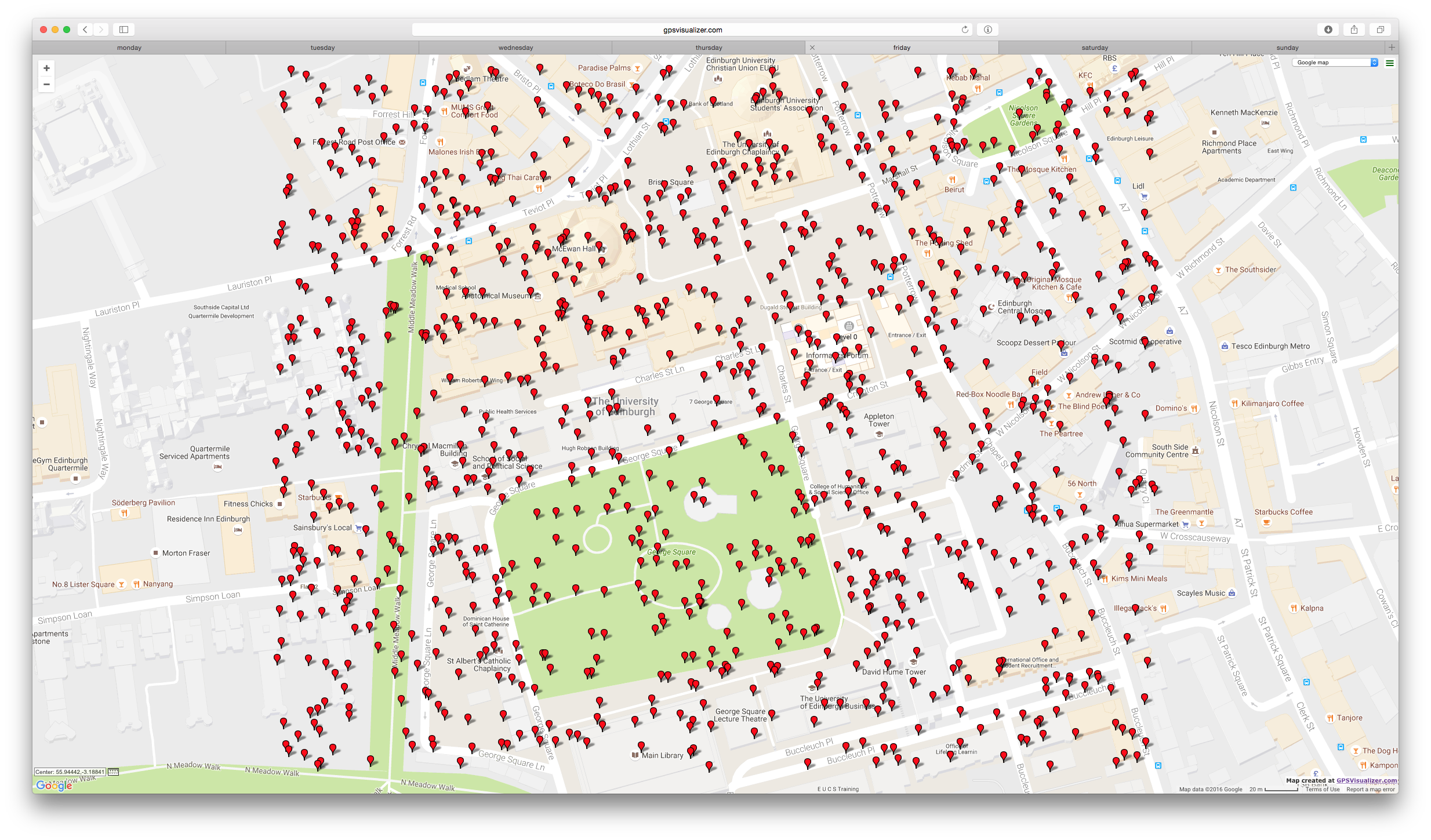Screen dimensions: 1431x840
Task: Go forward with Safari forward arrow
Action: [101, 30]
